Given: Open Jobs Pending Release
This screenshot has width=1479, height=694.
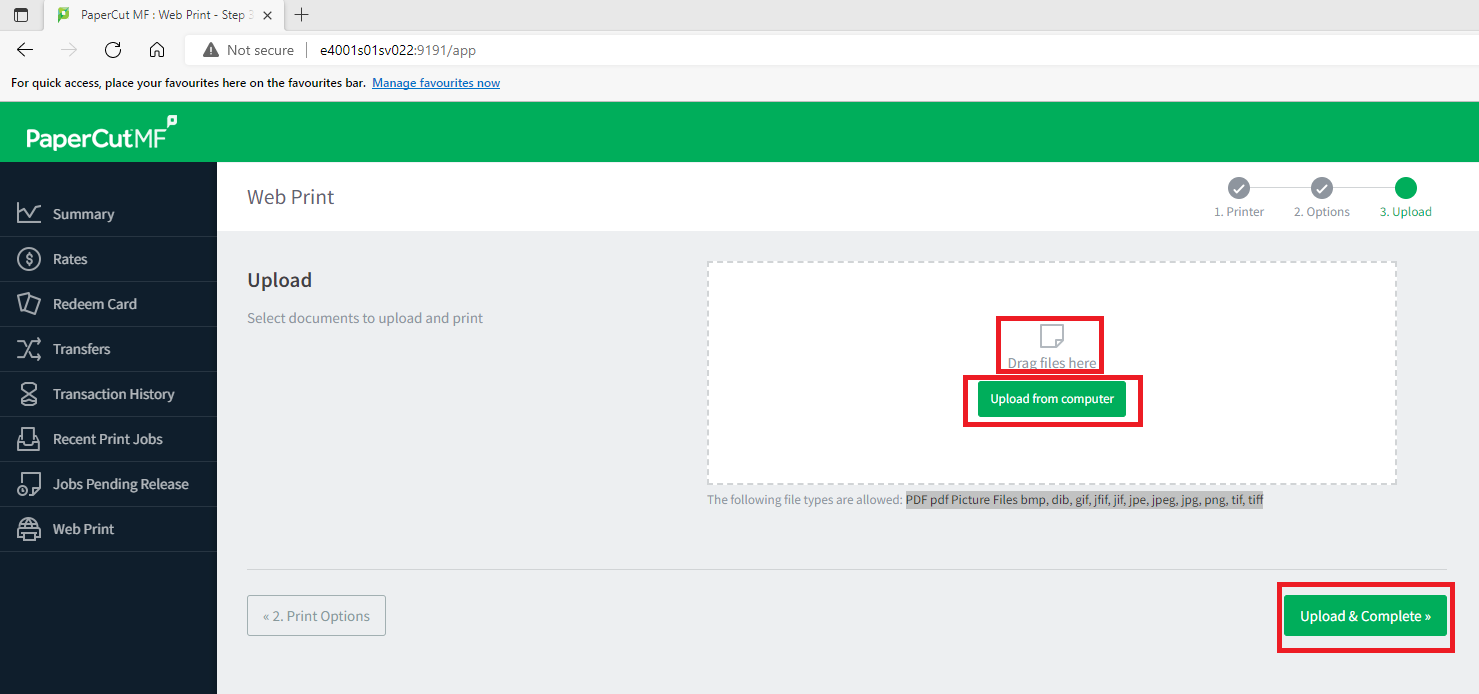Looking at the screenshot, I should (x=108, y=484).
